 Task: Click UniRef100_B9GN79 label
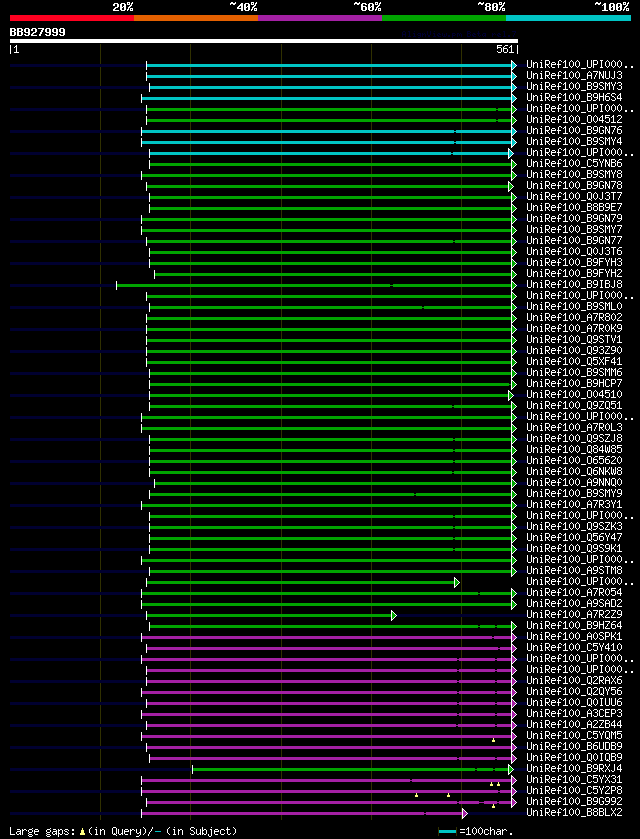574,219
